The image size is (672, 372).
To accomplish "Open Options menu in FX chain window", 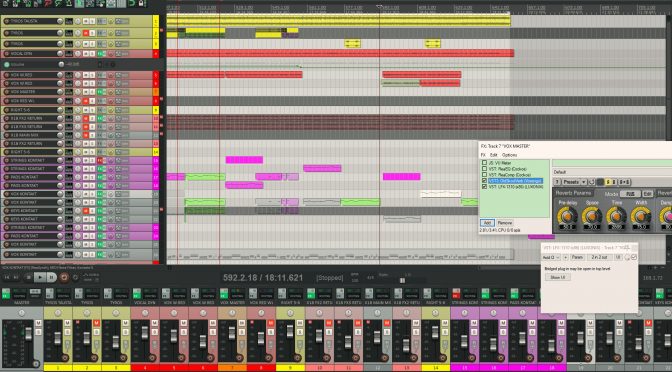I will click(510, 155).
